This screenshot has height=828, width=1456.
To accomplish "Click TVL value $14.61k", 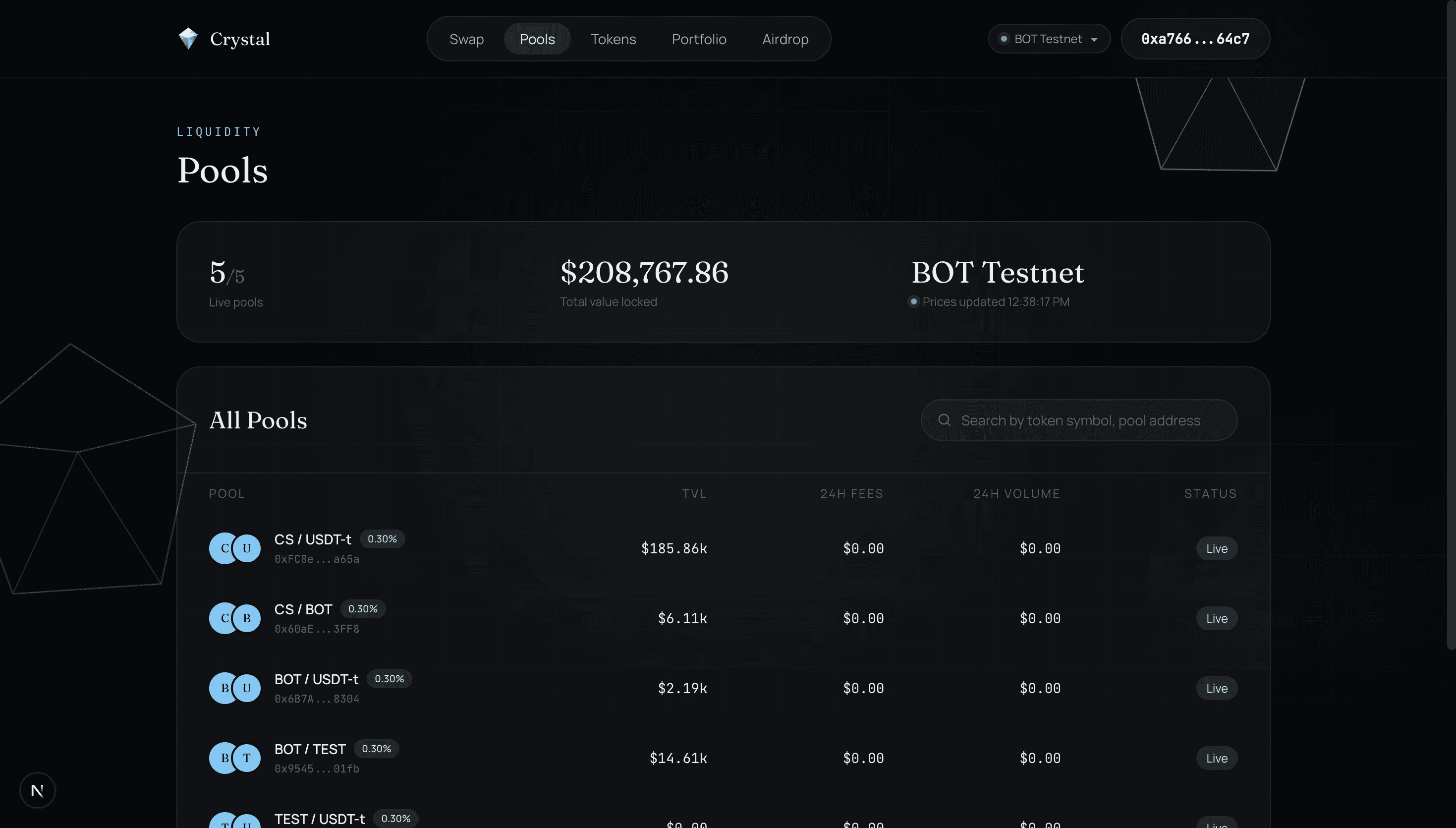I will pos(678,758).
